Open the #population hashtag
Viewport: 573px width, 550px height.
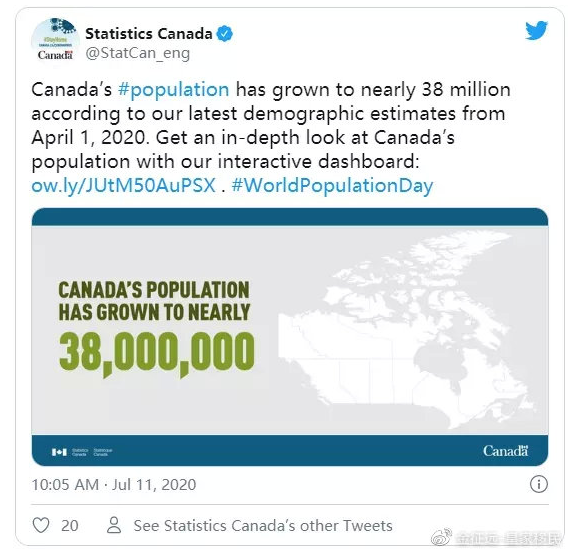174,90
